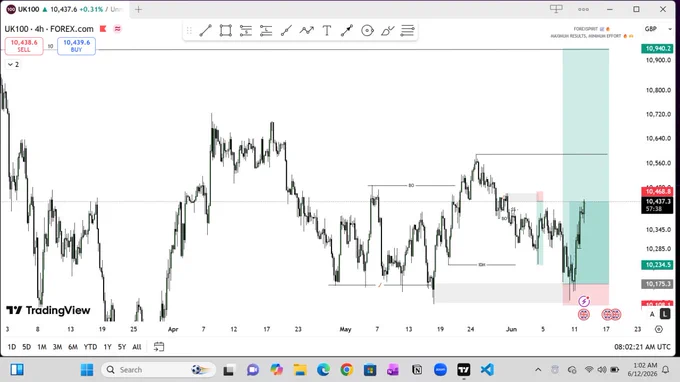The width and height of the screenshot is (680, 382).
Task: Click the current price 10,437.3 label
Action: (x=657, y=205)
